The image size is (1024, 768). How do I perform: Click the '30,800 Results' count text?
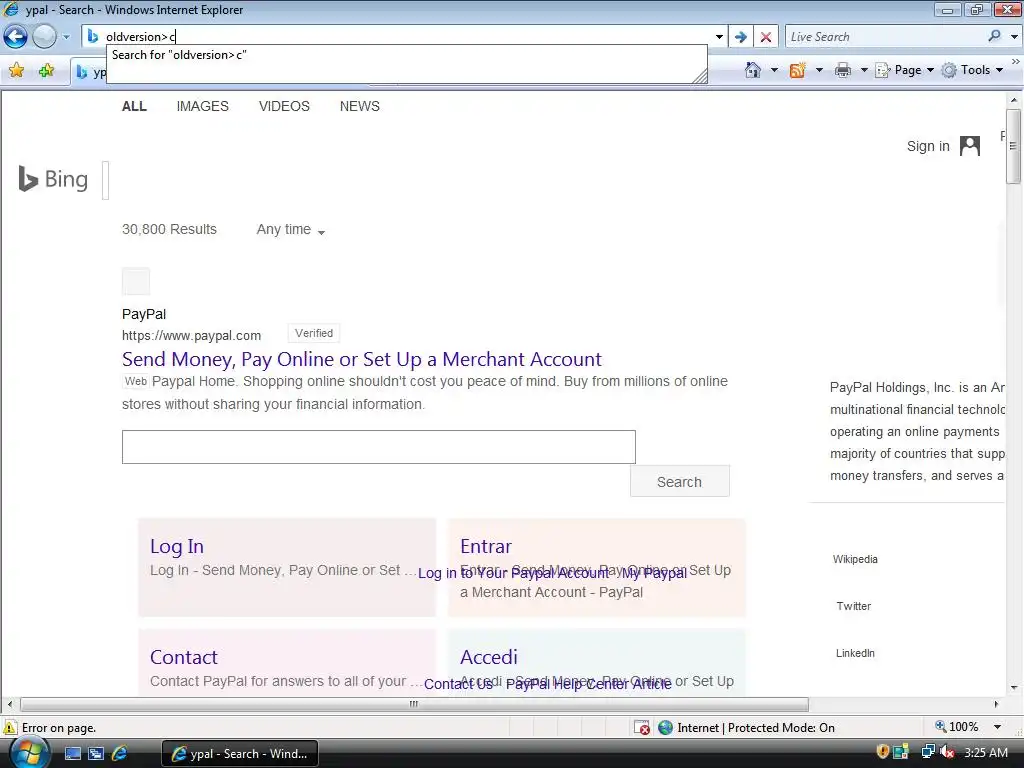click(x=169, y=229)
